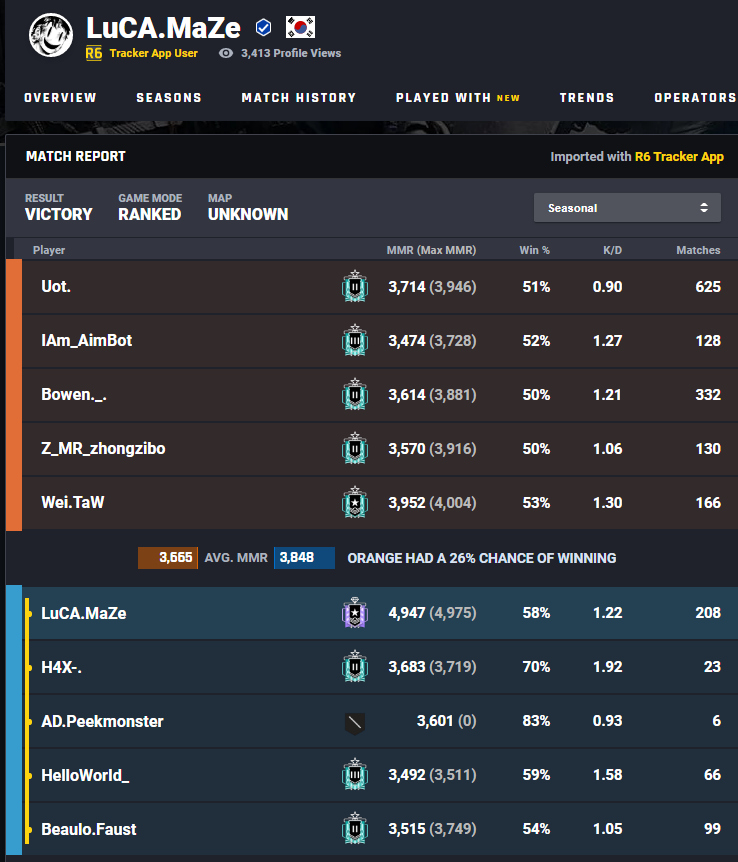The image size is (738, 862).
Task: Open player HelloWorld_ profile
Action: 85,775
